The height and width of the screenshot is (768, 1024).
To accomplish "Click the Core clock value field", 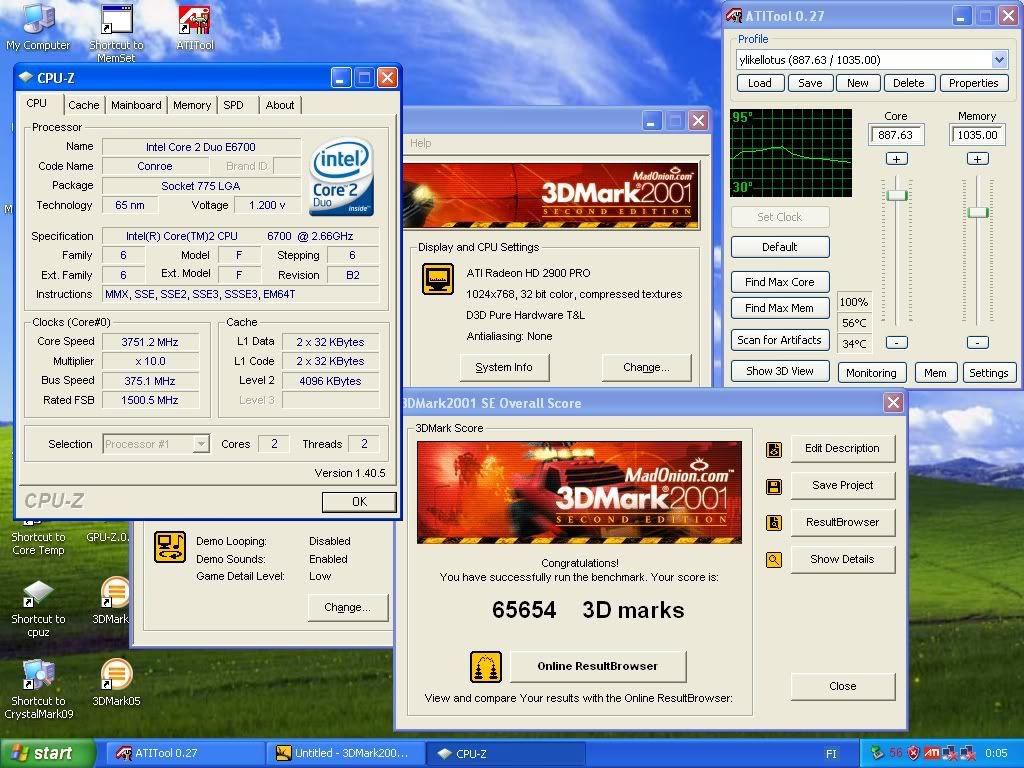I will point(896,135).
